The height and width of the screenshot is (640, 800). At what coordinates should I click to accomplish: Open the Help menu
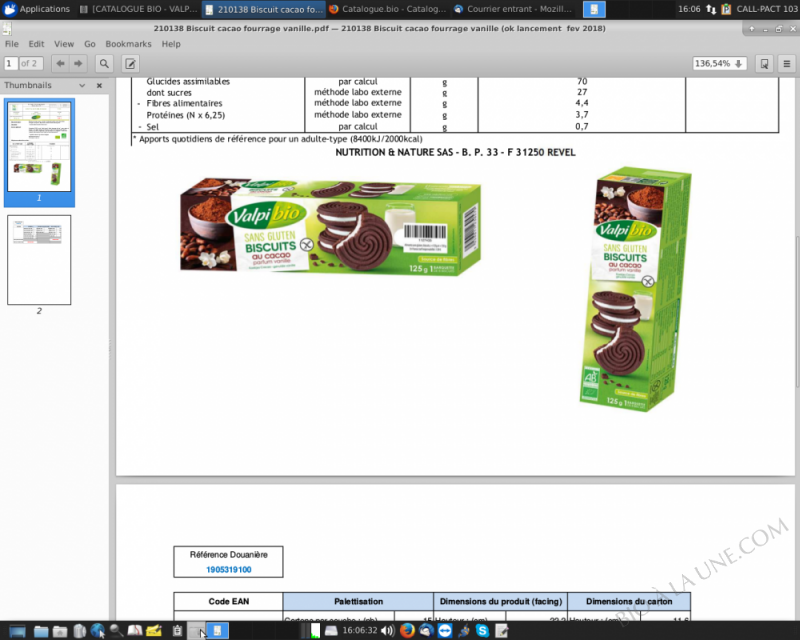[171, 44]
